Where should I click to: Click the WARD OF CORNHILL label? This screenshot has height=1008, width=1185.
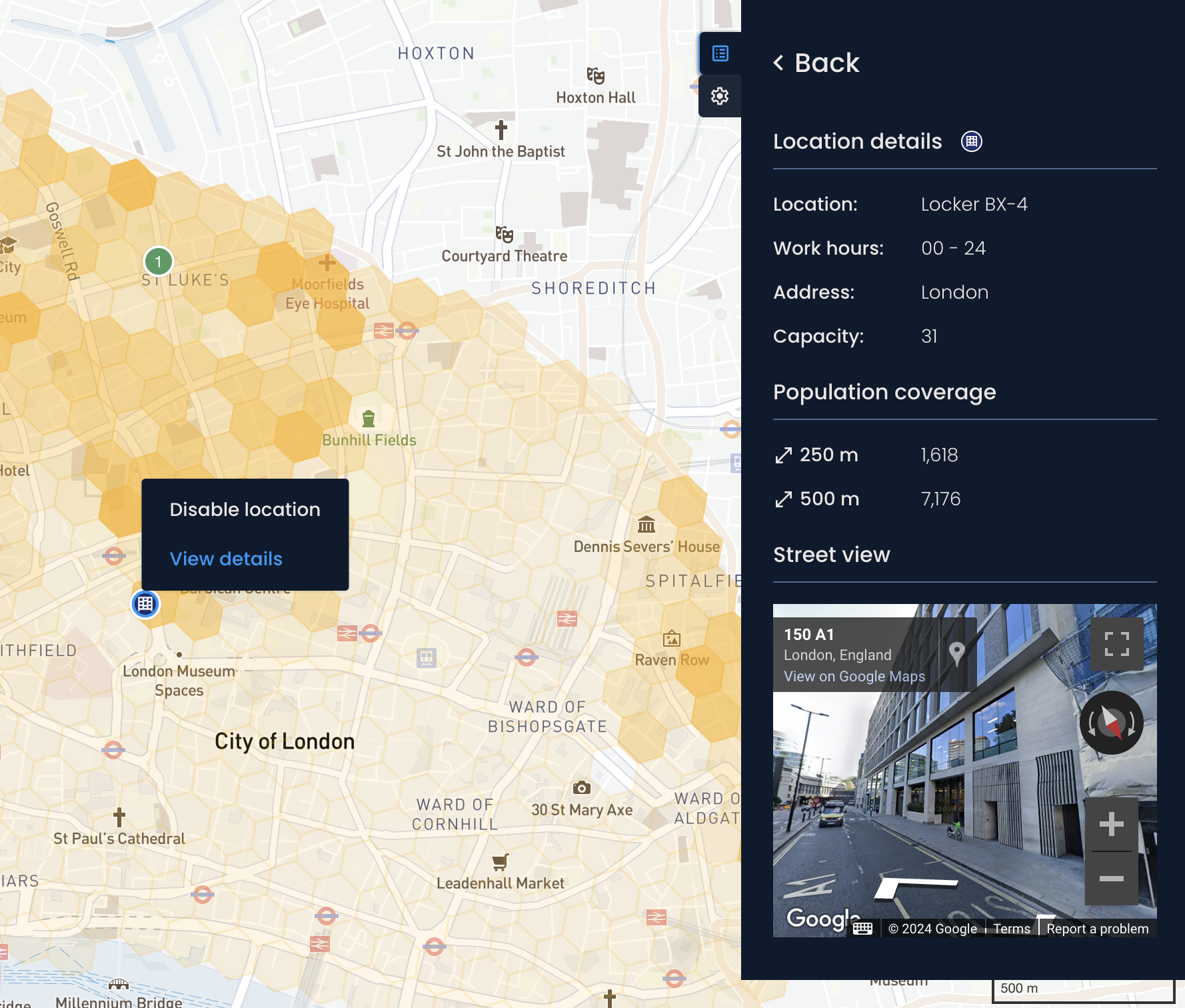455,815
